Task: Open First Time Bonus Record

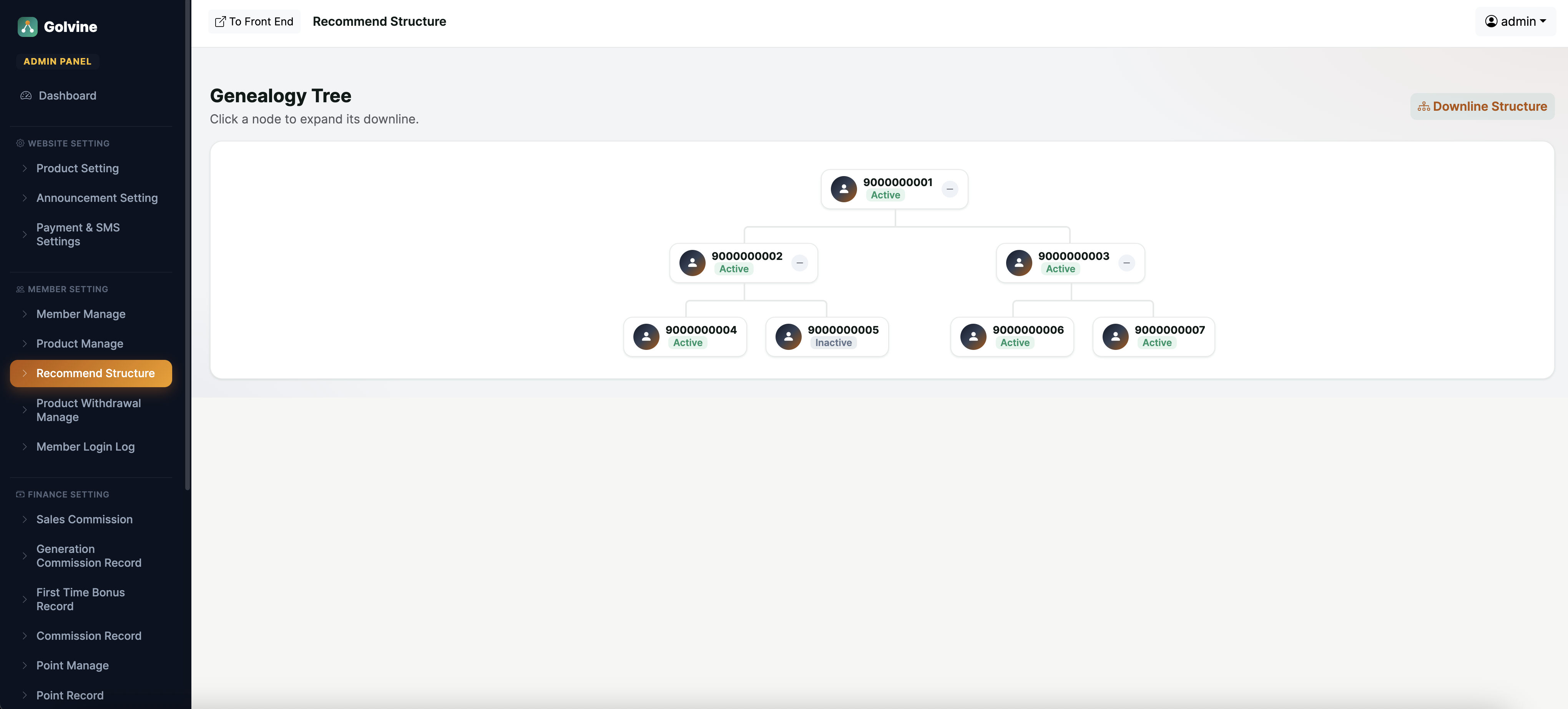Action: tap(91, 599)
